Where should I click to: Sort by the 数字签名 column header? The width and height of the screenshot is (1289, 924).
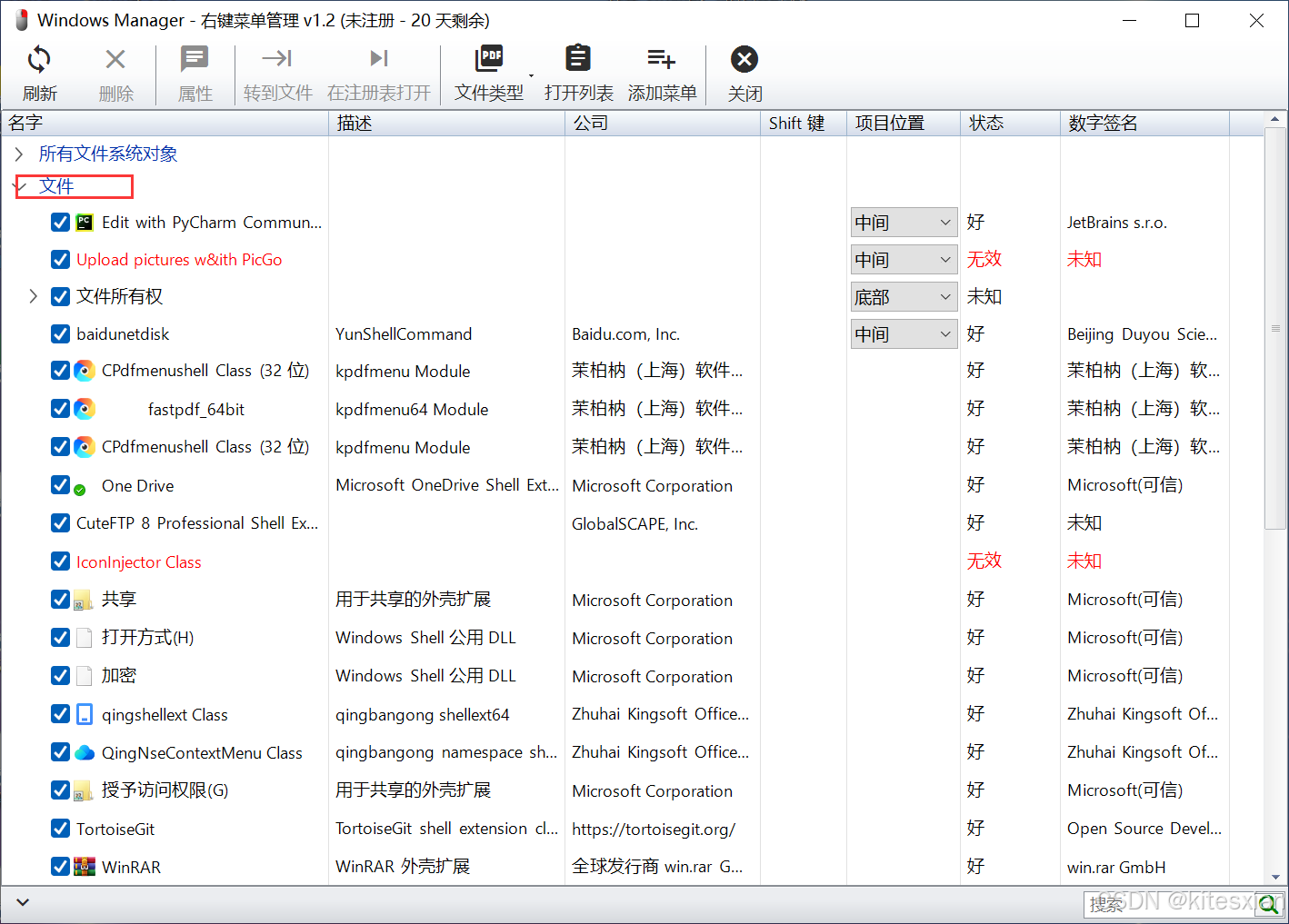[x=1144, y=123]
